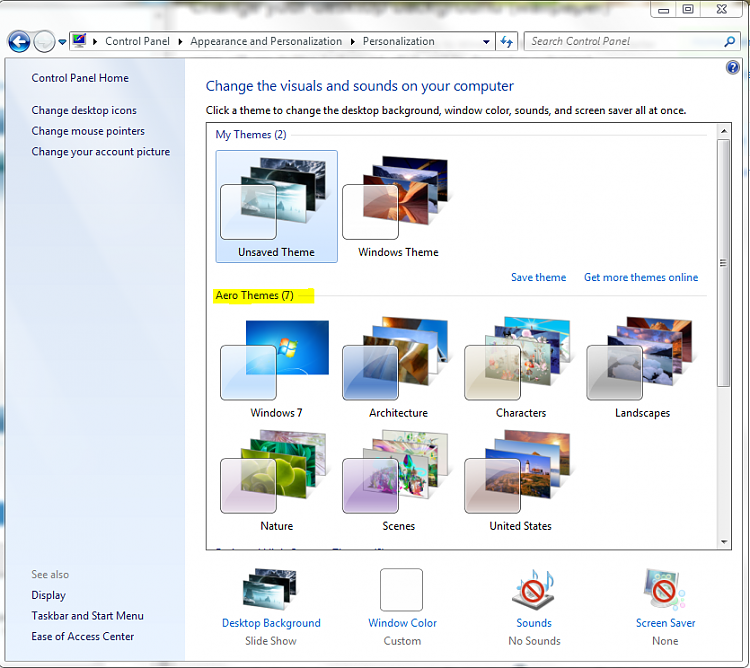Open Taskbar and Start Menu

pyautogui.click(x=88, y=616)
